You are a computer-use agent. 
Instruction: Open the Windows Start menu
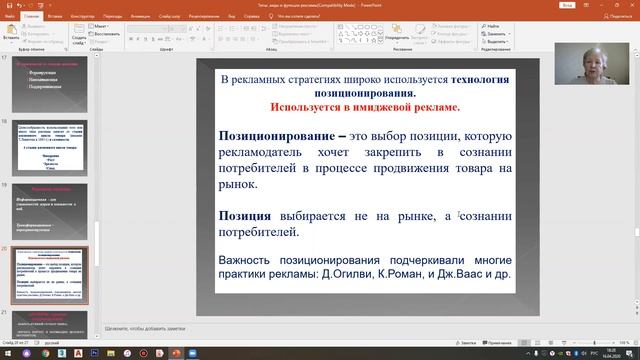[8, 353]
